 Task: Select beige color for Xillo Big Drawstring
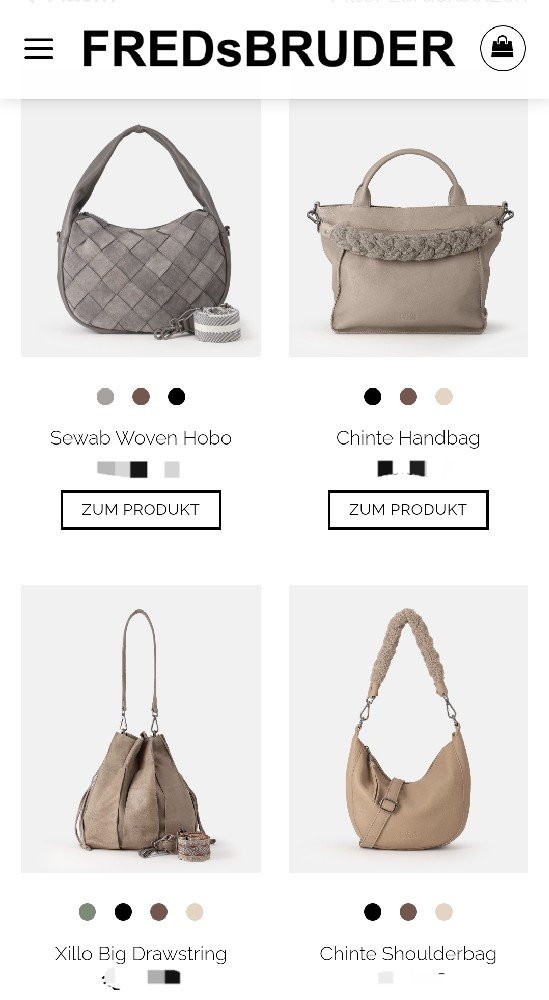pyautogui.click(x=194, y=912)
